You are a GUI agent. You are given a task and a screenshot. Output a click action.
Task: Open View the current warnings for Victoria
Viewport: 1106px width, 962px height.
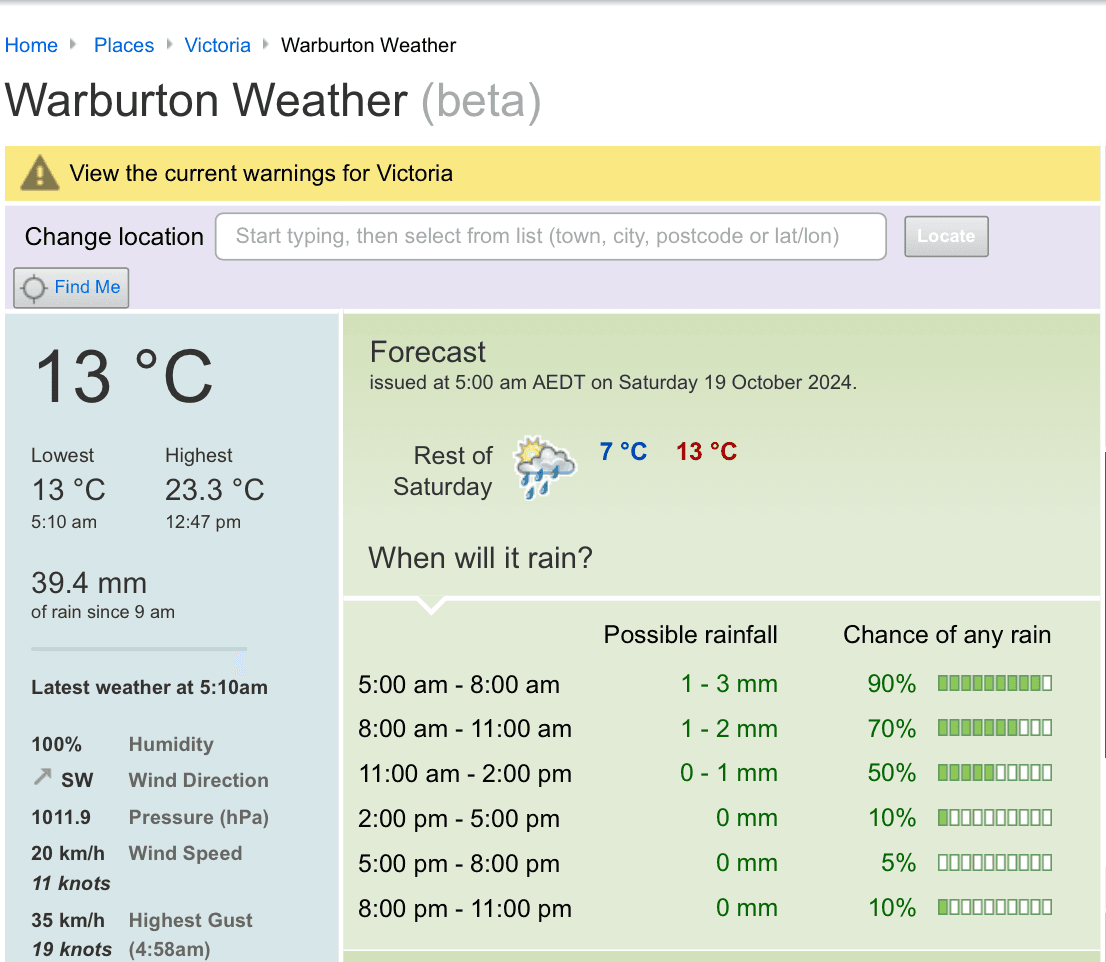pyautogui.click(x=261, y=173)
